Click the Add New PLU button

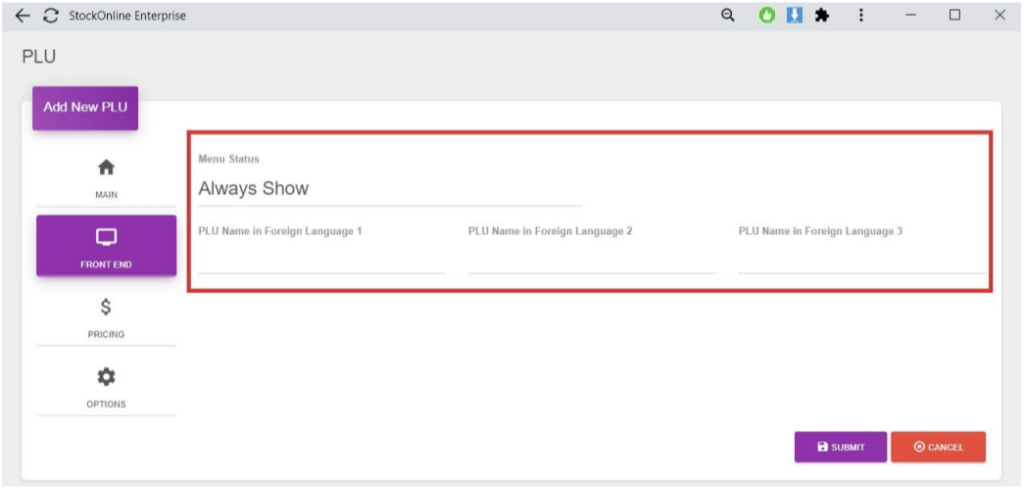pyautogui.click(x=85, y=107)
